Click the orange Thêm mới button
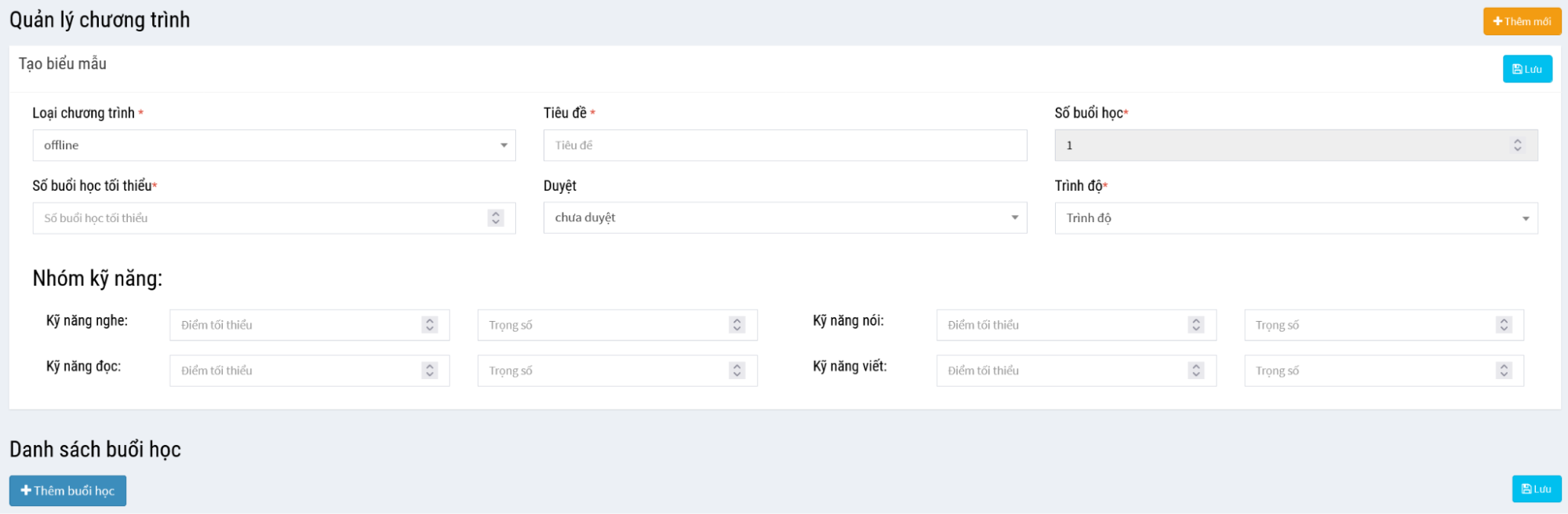Viewport: 1568px width, 514px height. [1521, 21]
